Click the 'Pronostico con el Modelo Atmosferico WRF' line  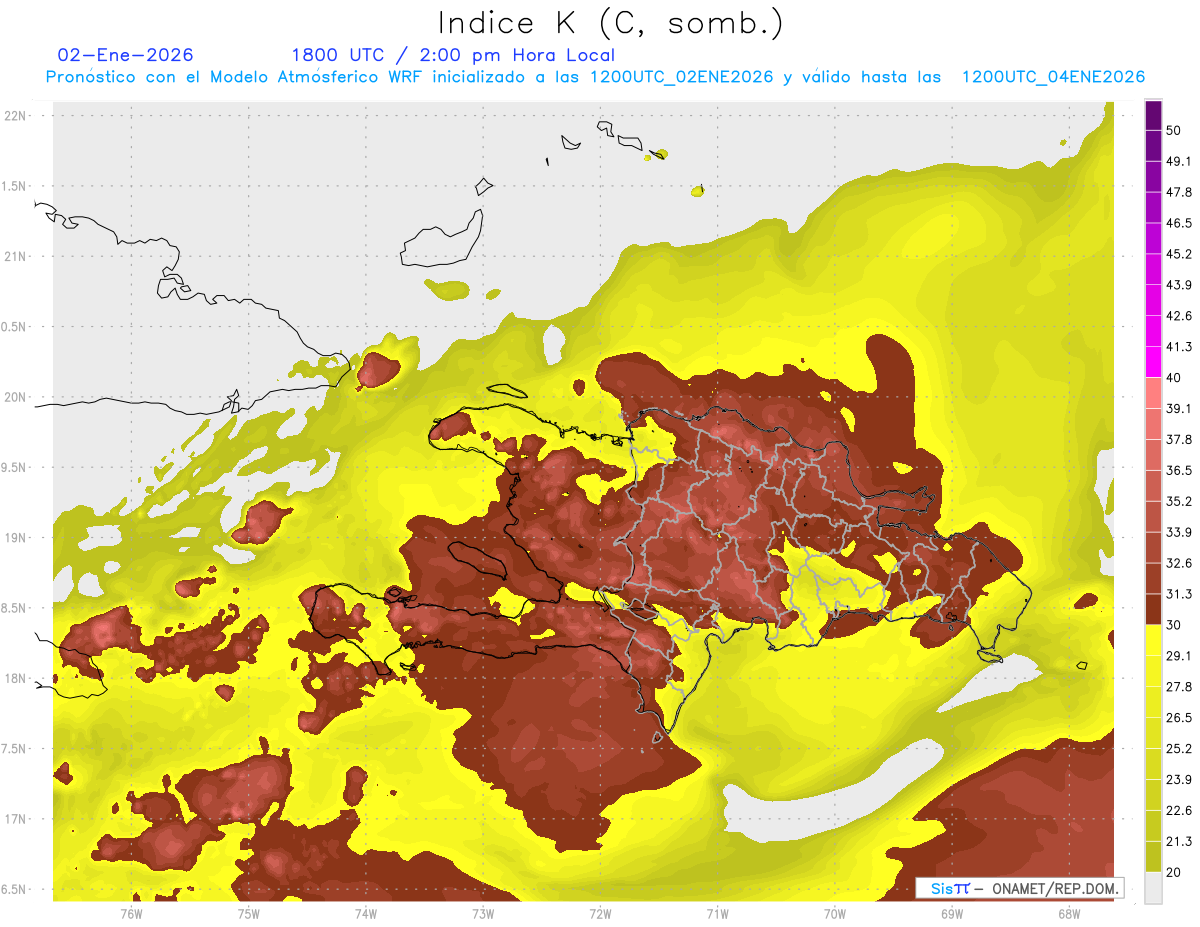[x=596, y=77]
